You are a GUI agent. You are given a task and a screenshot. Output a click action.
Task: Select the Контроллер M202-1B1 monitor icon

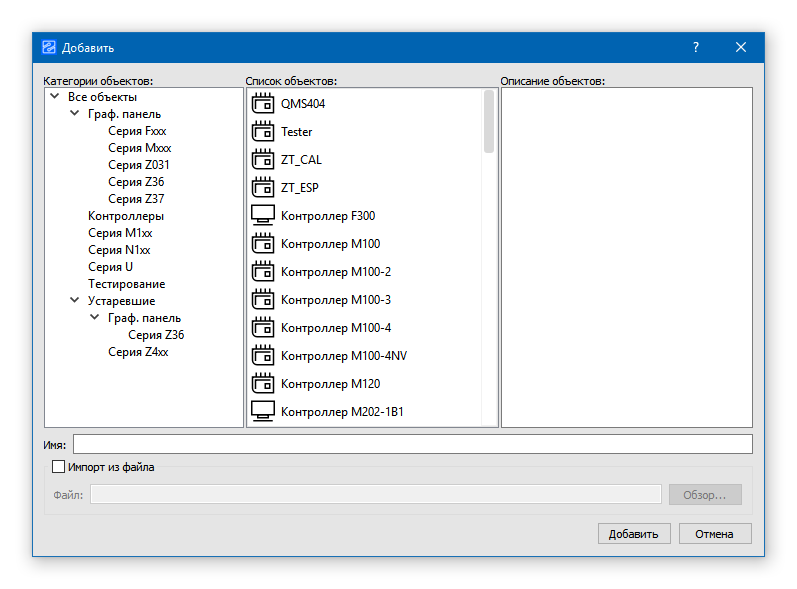point(262,411)
